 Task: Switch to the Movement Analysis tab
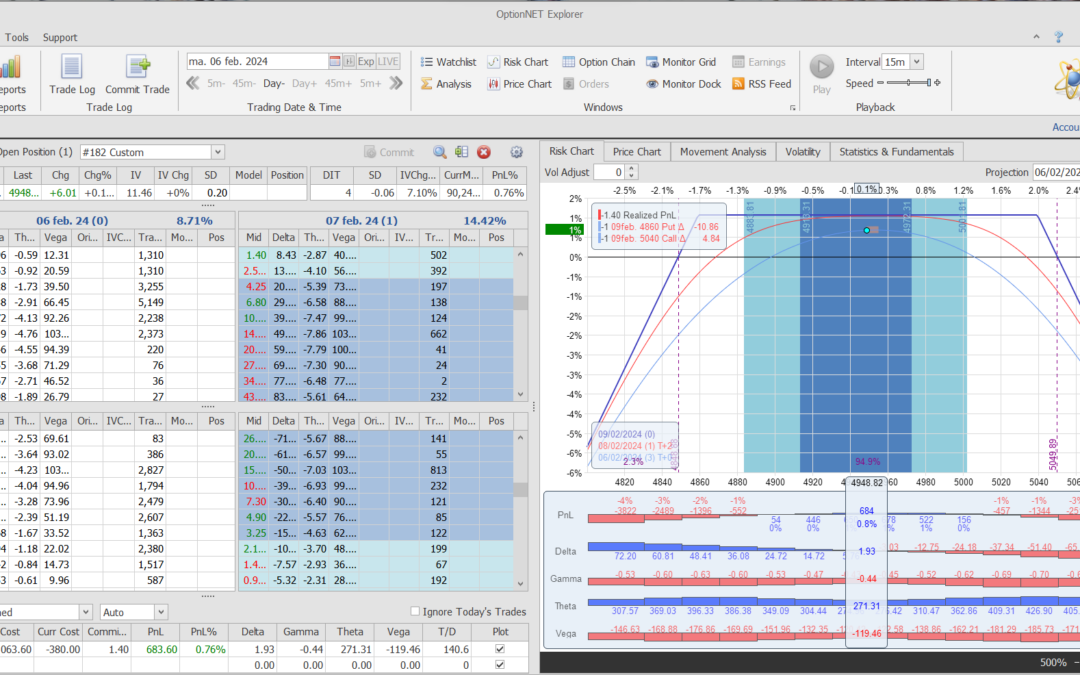click(723, 152)
